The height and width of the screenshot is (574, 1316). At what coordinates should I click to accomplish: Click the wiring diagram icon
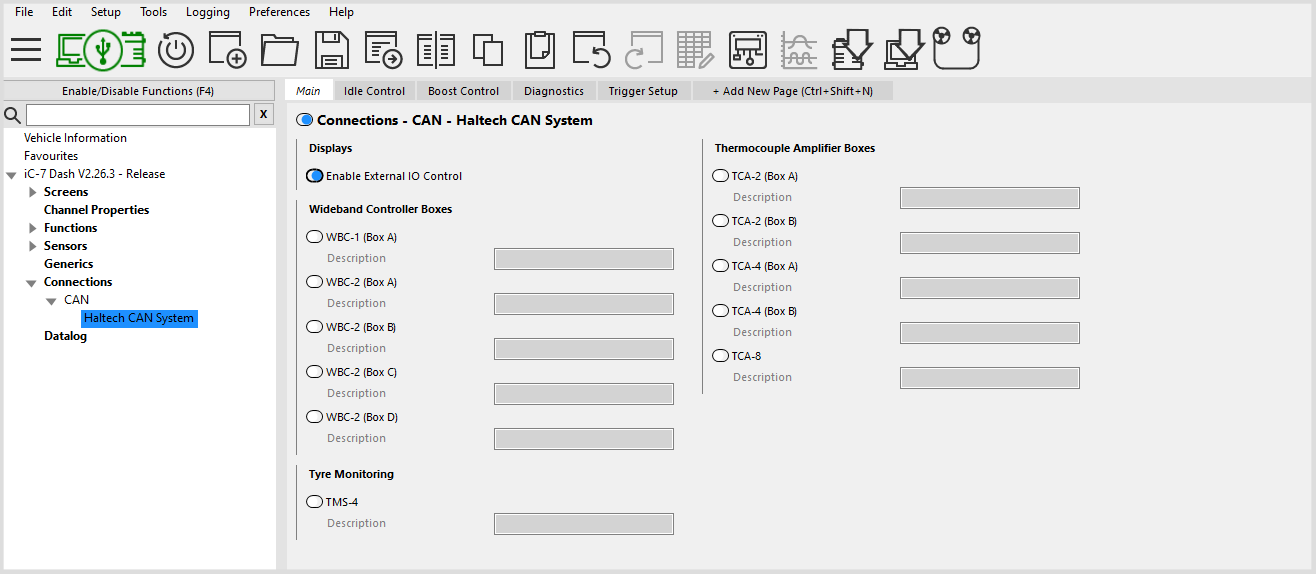coord(747,49)
